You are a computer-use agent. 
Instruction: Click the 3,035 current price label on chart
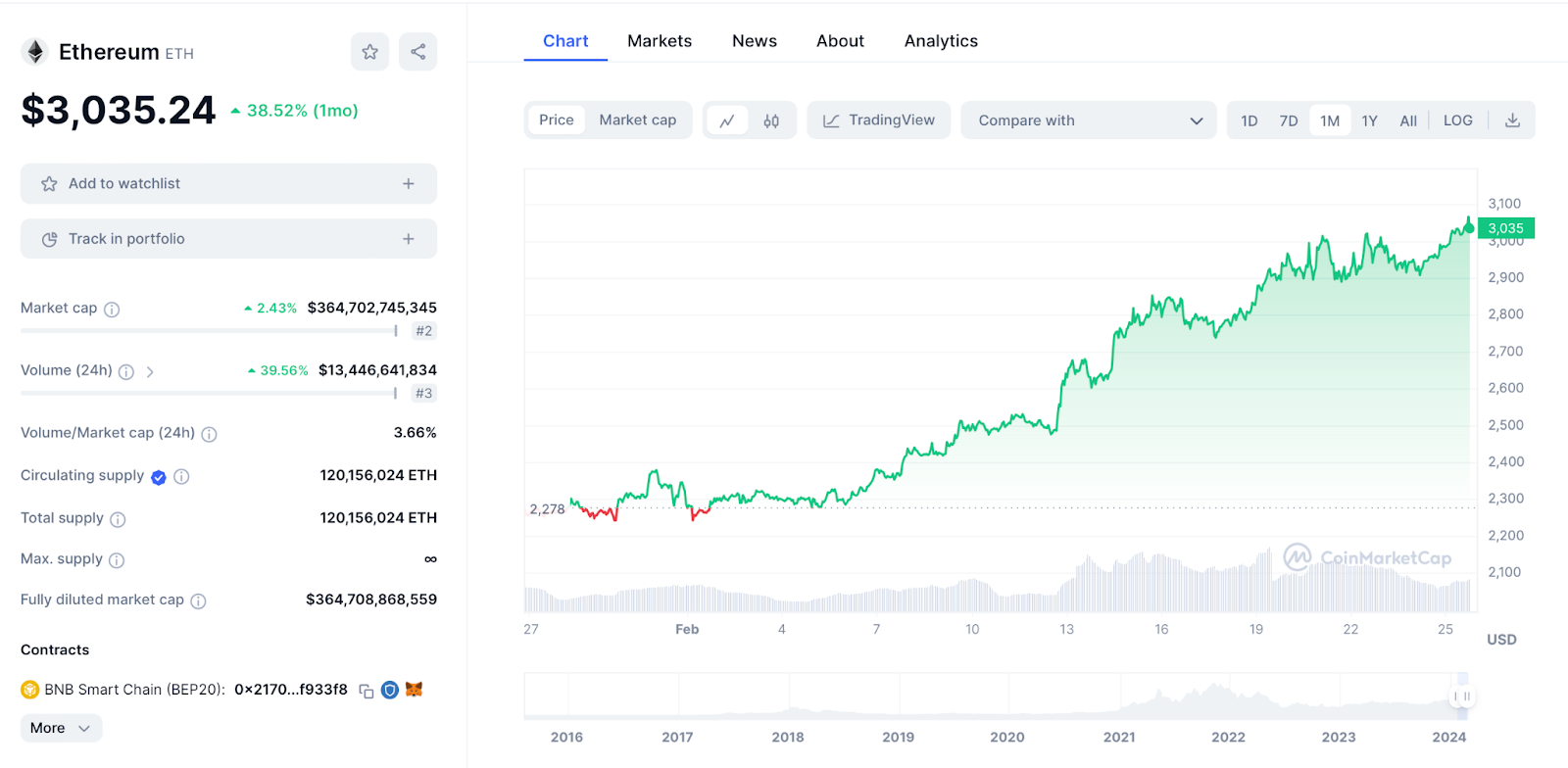point(1506,228)
